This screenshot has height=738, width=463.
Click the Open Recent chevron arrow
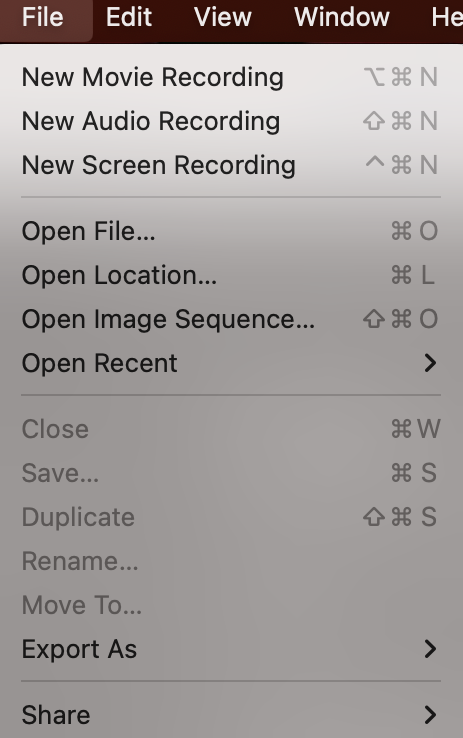tap(430, 363)
